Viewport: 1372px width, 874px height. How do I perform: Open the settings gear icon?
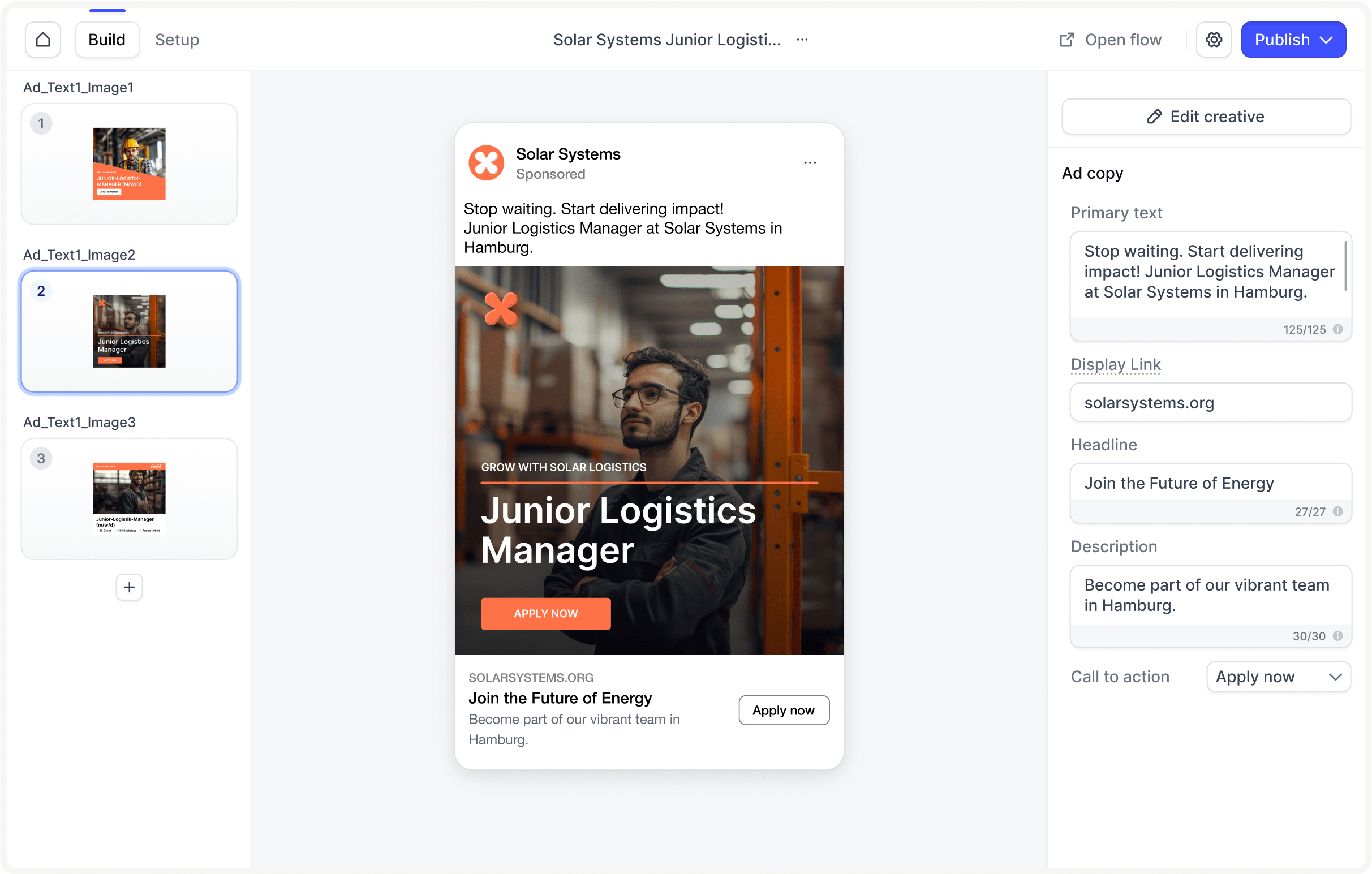pyautogui.click(x=1214, y=40)
